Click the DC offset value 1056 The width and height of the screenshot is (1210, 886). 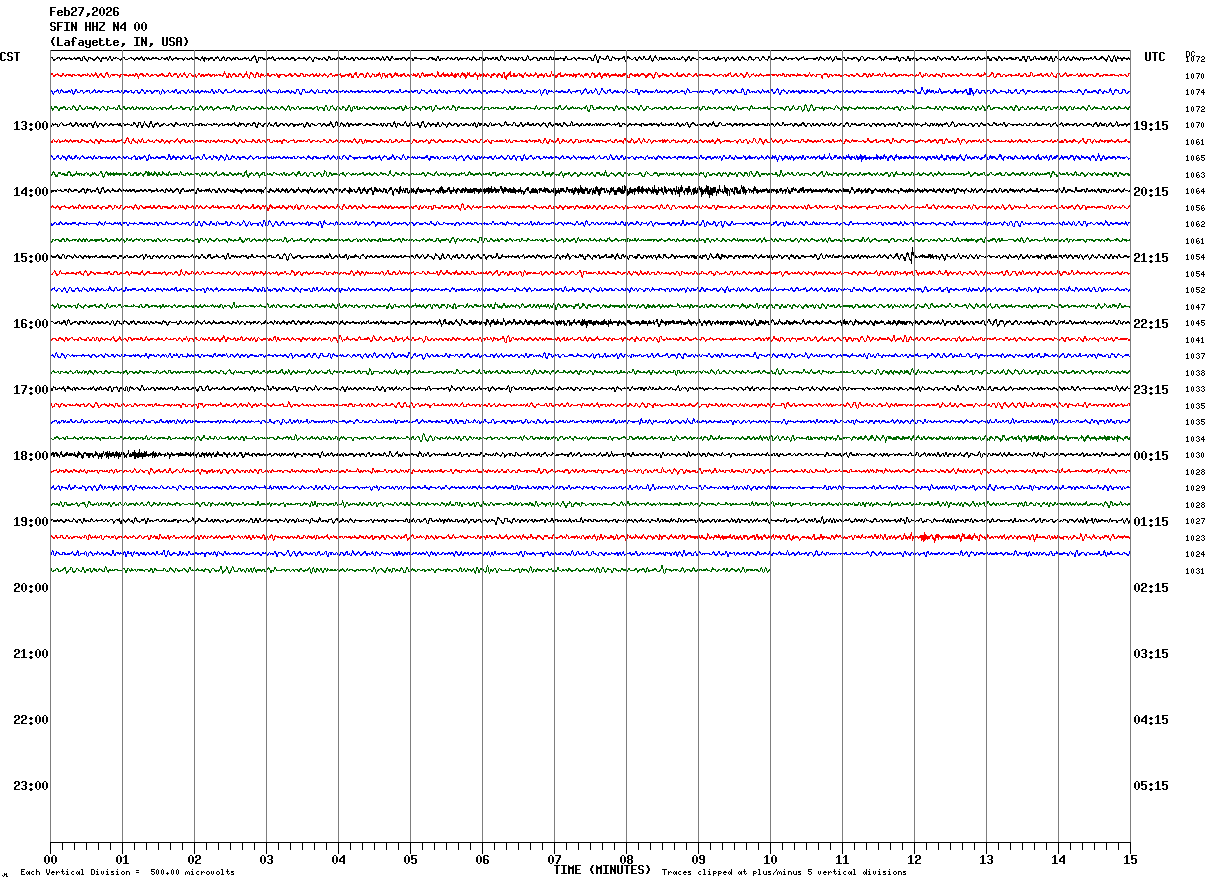coord(1195,208)
